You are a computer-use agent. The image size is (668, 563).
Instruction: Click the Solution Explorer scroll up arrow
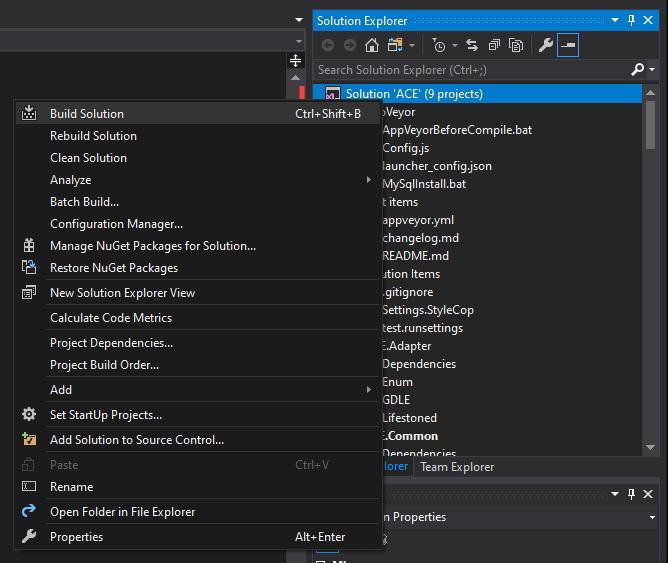pos(650,92)
